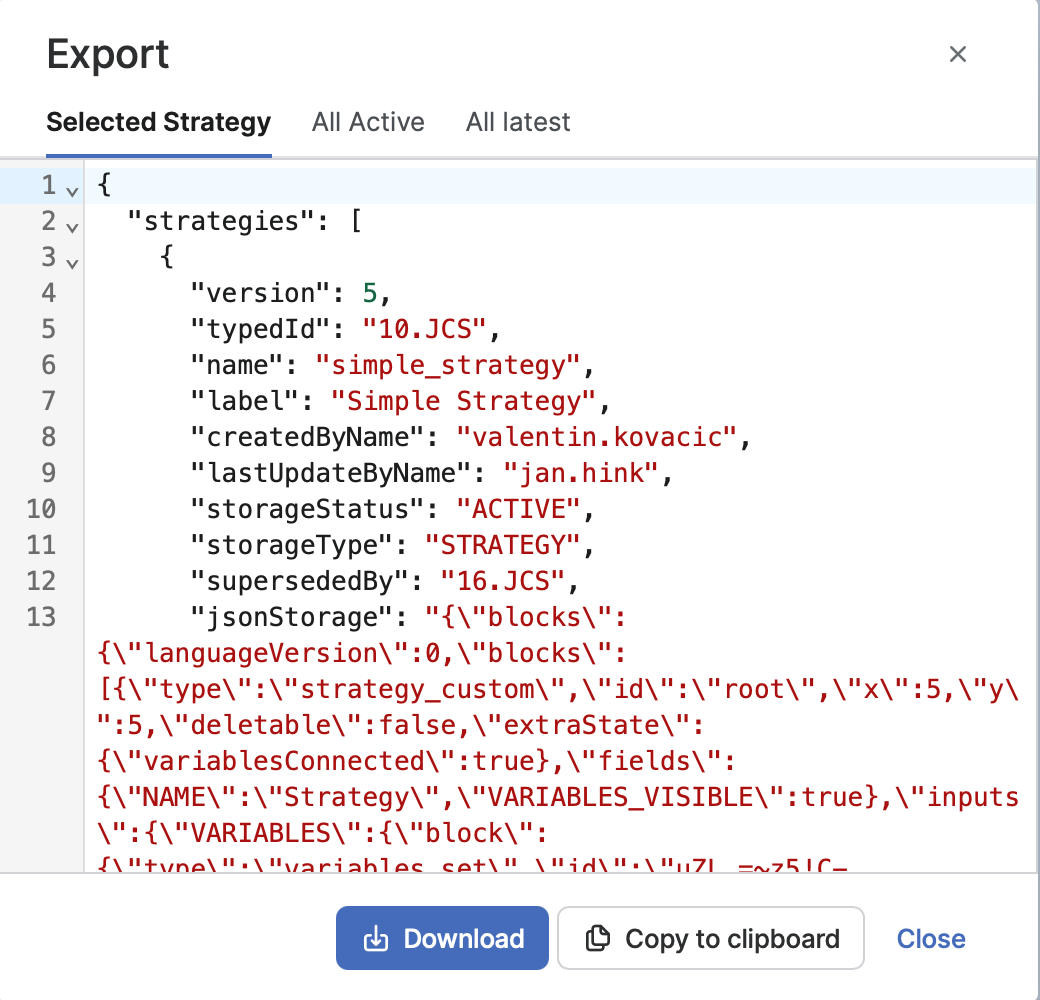Screen dimensions: 1040x1000
Task: Place cursor on the "10.JCS" typedId value
Action: 423,329
